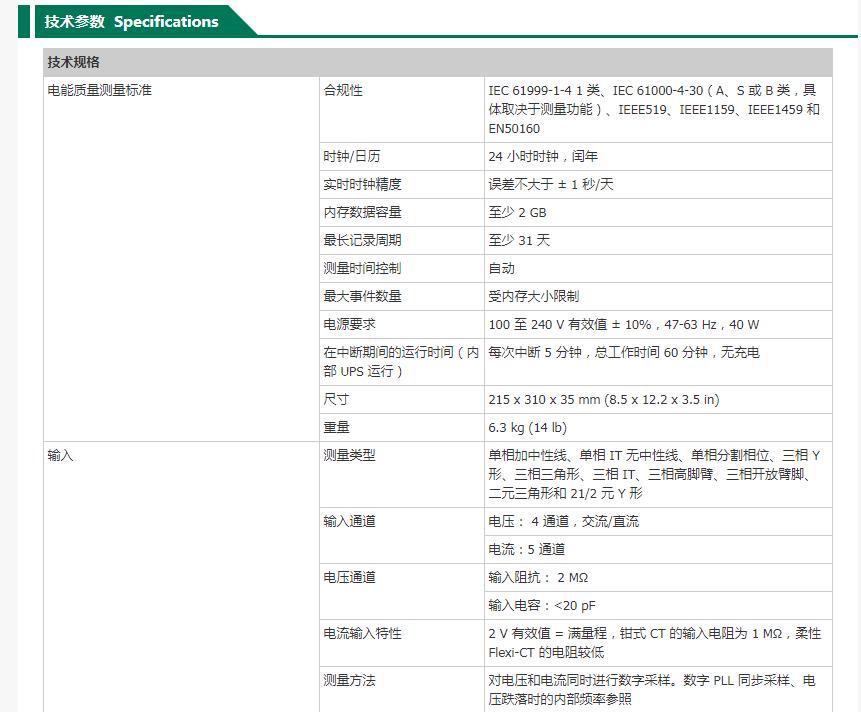
Task: Click the 技术参数 Specifications tab header
Action: (x=131, y=22)
